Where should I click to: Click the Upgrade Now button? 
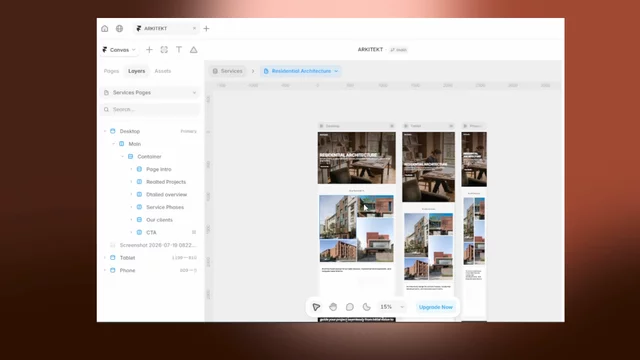coord(436,307)
